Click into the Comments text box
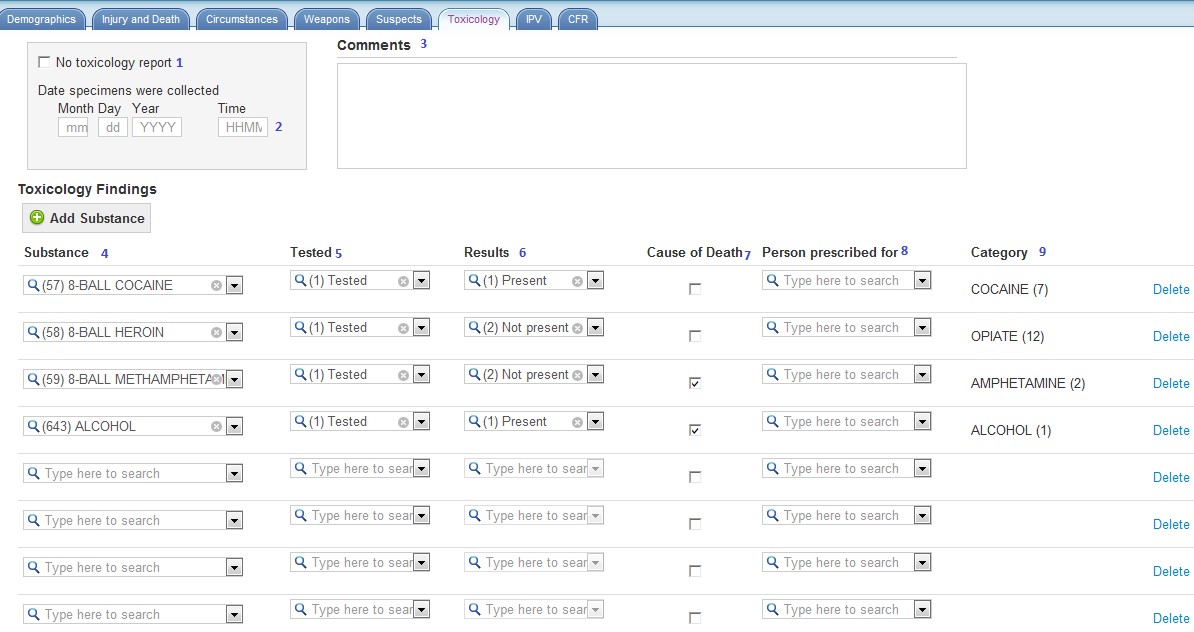Screen dimensions: 1194x632 pos(651,116)
